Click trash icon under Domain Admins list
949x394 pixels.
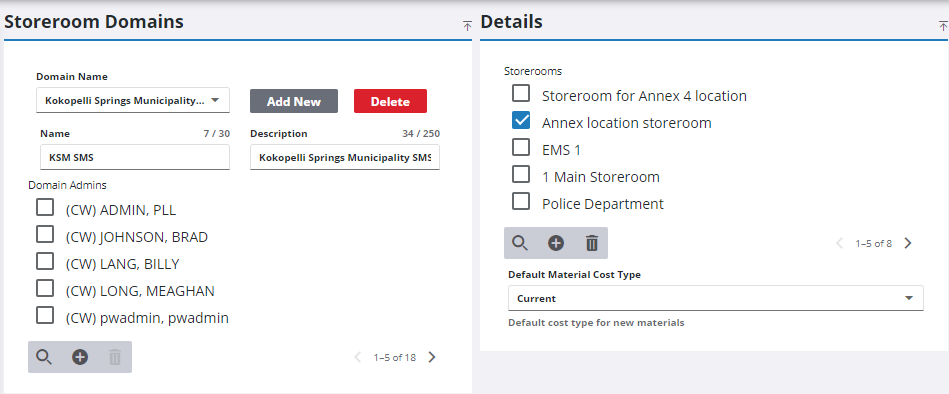click(x=115, y=357)
